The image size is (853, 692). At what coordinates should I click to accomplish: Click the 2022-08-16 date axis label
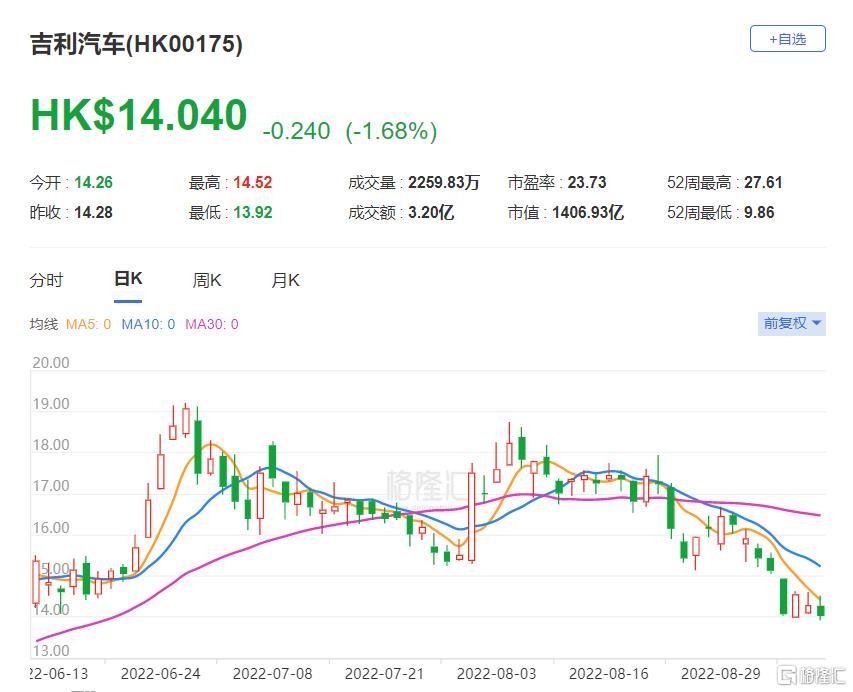click(609, 674)
